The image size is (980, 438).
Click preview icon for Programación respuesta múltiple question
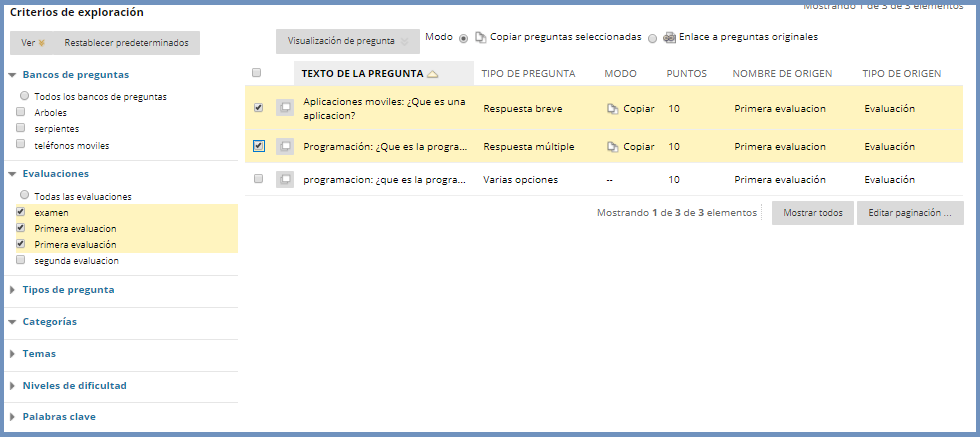[x=284, y=146]
